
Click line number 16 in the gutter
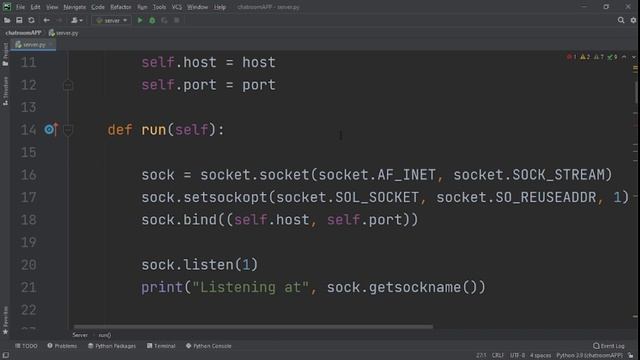(x=29, y=175)
